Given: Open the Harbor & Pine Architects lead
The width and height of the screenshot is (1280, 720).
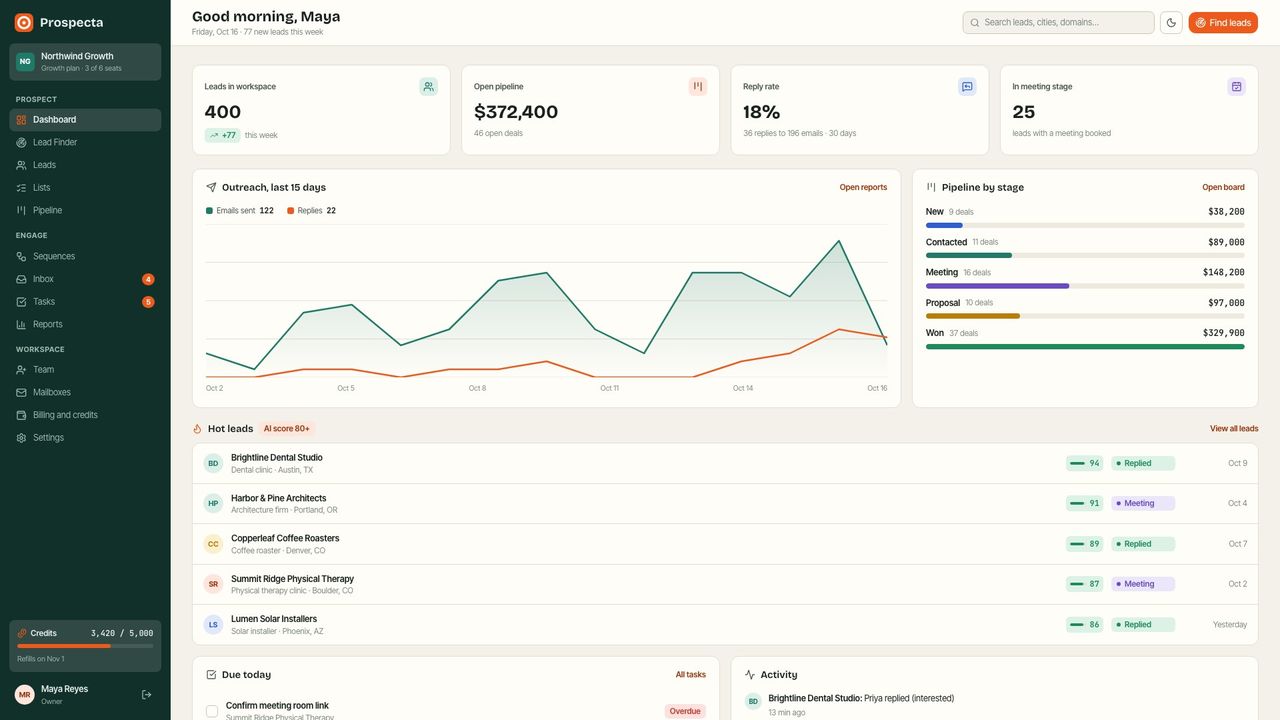Looking at the screenshot, I should pyautogui.click(x=725, y=504).
